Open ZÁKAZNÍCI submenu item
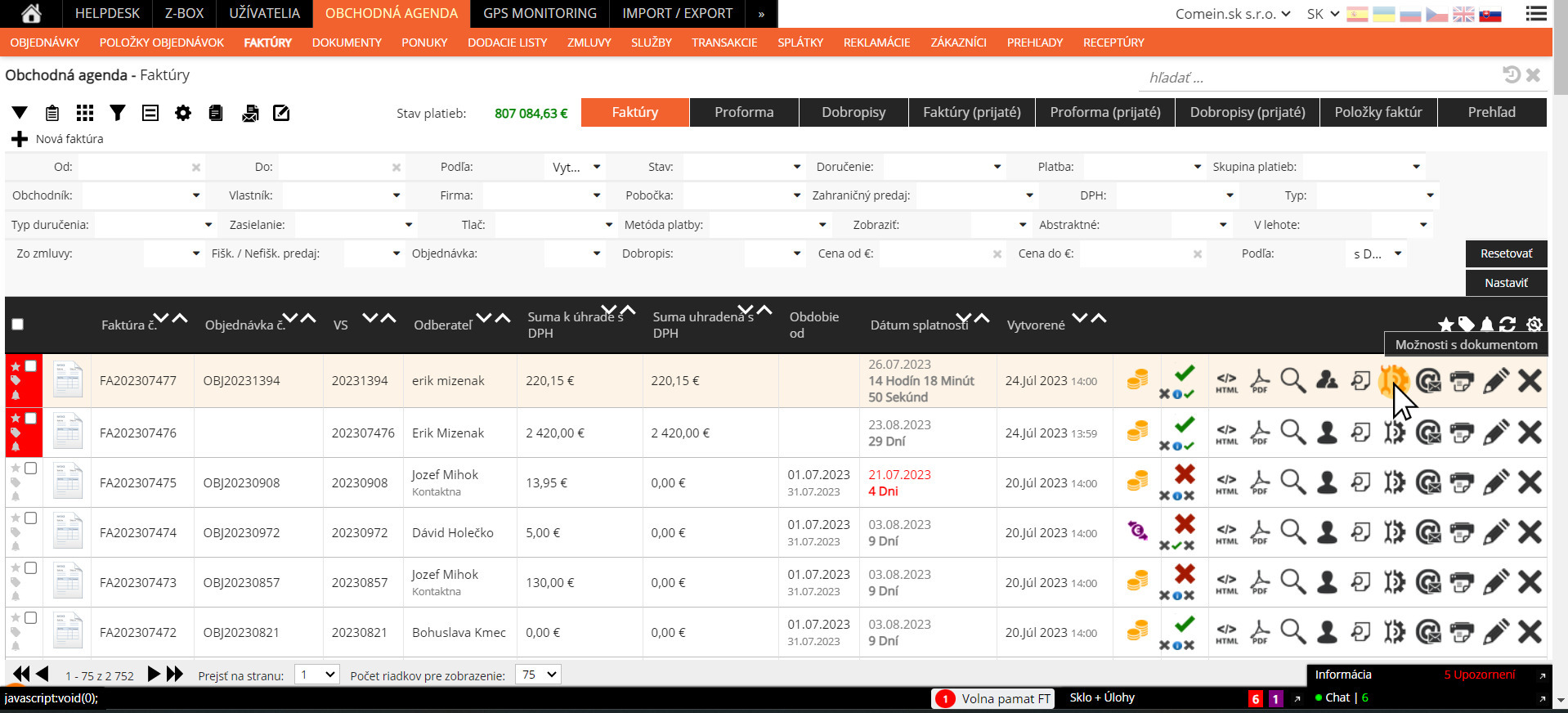This screenshot has height=713, width=1568. tap(958, 43)
